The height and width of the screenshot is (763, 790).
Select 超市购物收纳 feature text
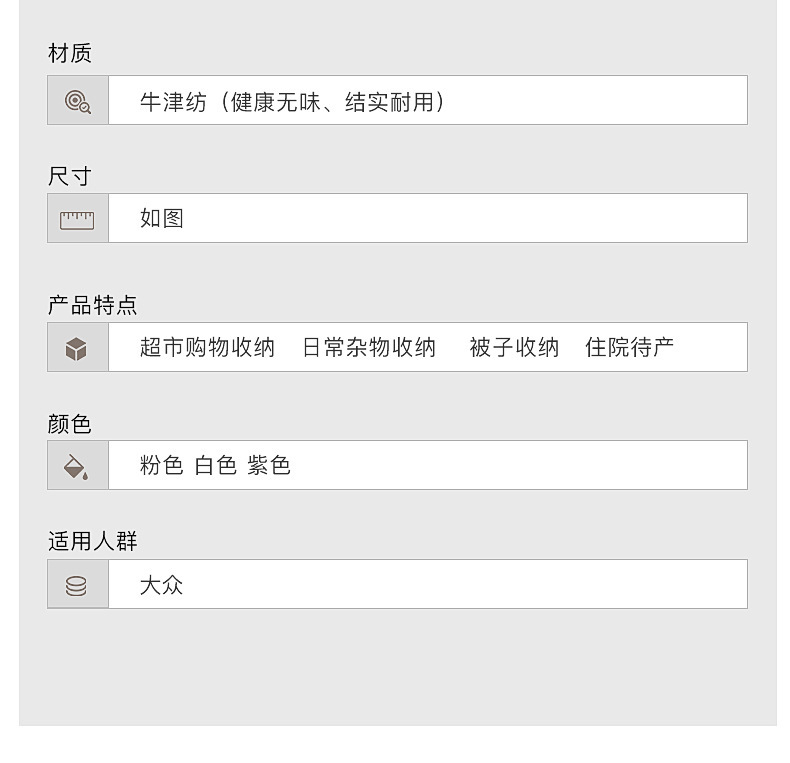[x=207, y=348]
